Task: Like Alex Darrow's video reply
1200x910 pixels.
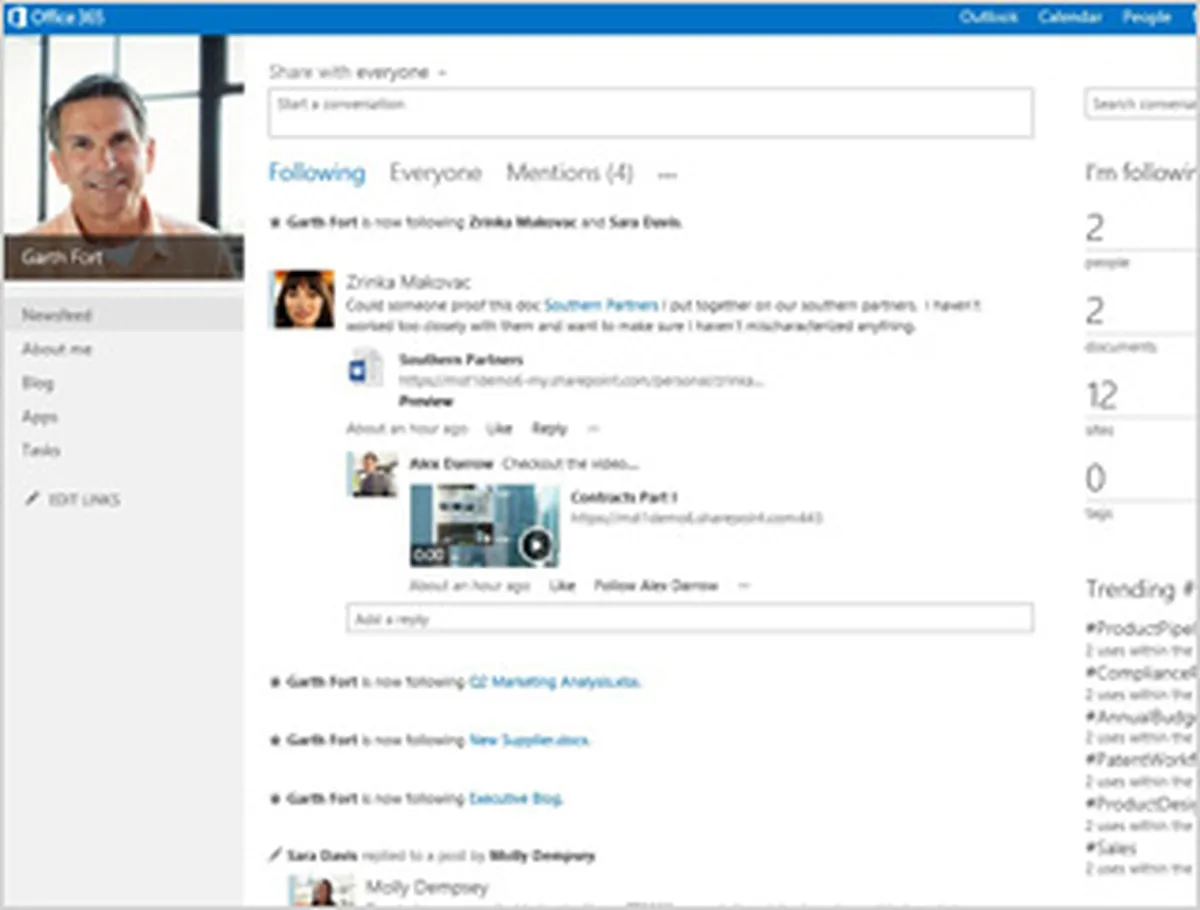Action: coord(562,586)
